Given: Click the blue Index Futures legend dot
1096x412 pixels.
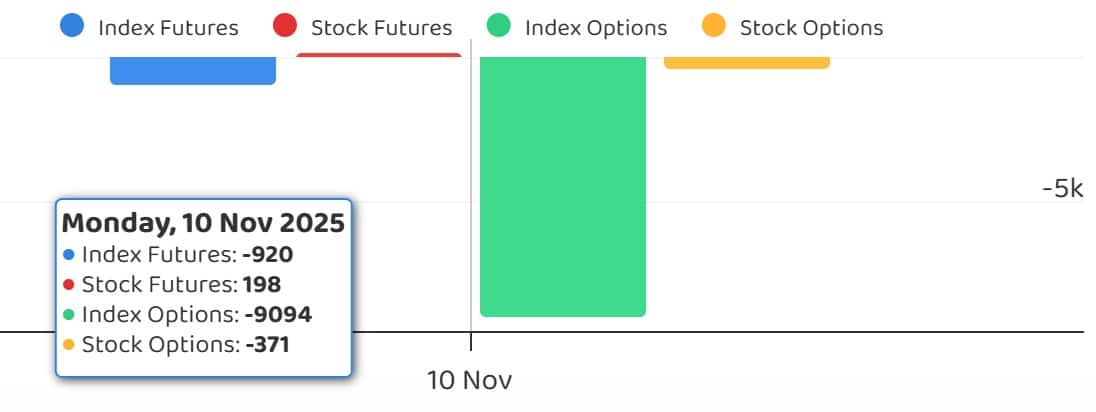Looking at the screenshot, I should (x=72, y=27).
